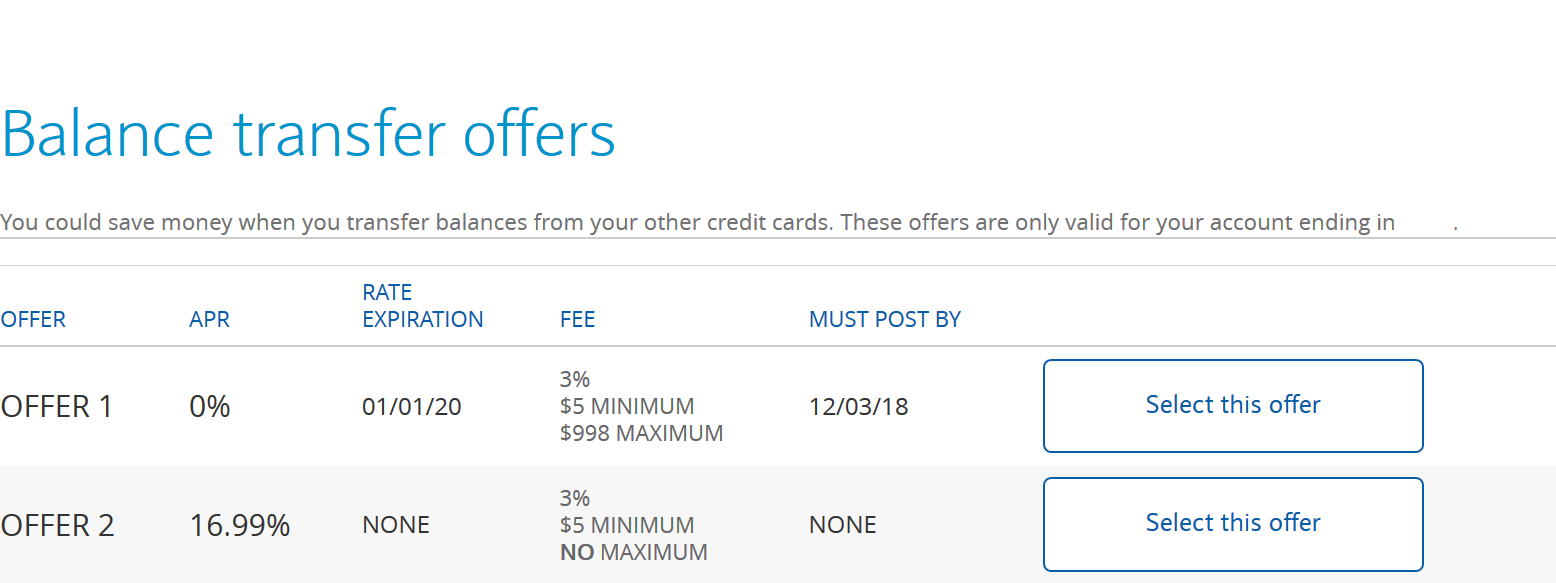1556x583 pixels.
Task: Click the OFFER 1 row label
Action: tap(57, 407)
